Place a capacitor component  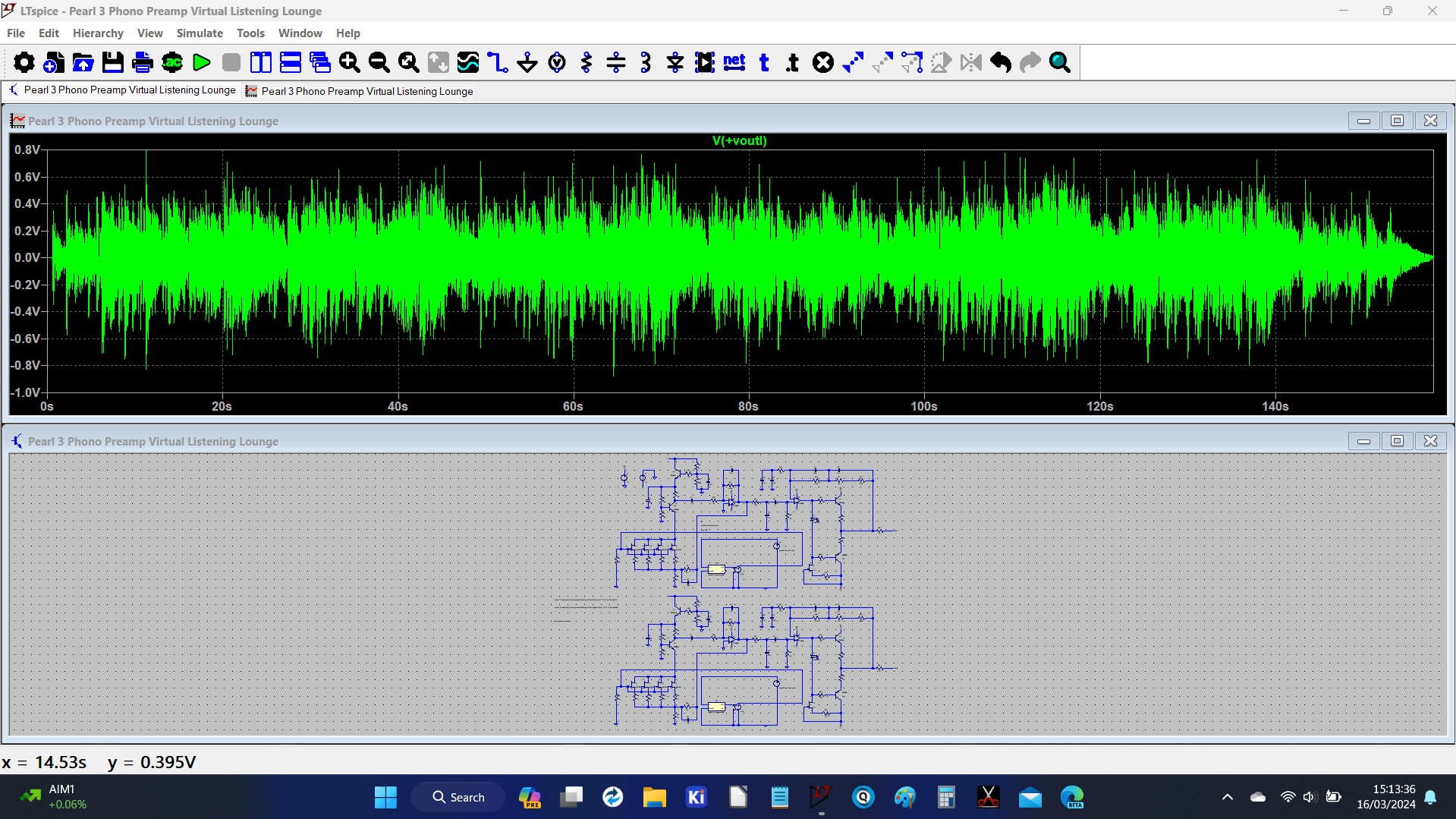[616, 62]
